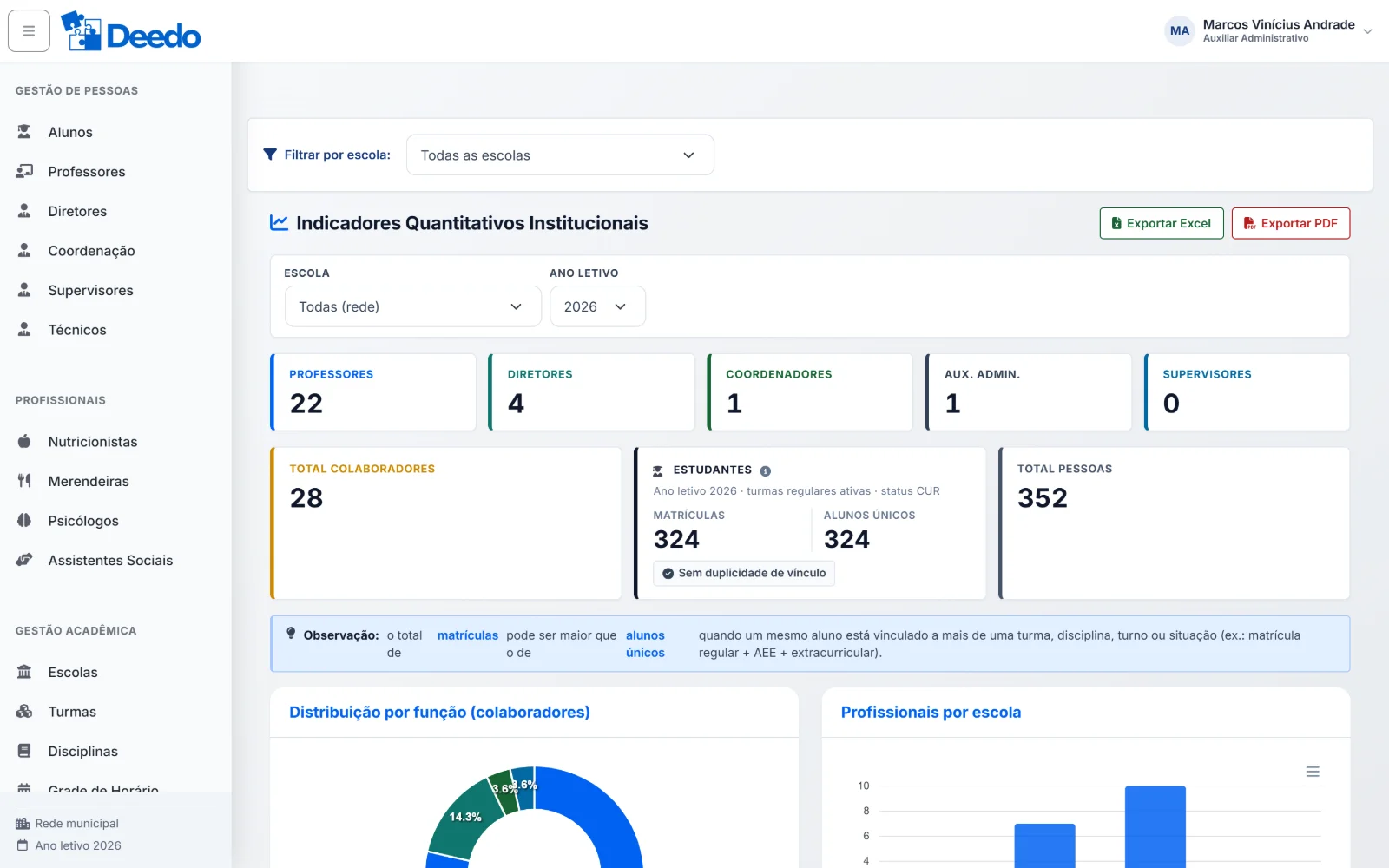1389x868 pixels.
Task: Click the Indicadores chart-line icon
Action: click(x=279, y=223)
